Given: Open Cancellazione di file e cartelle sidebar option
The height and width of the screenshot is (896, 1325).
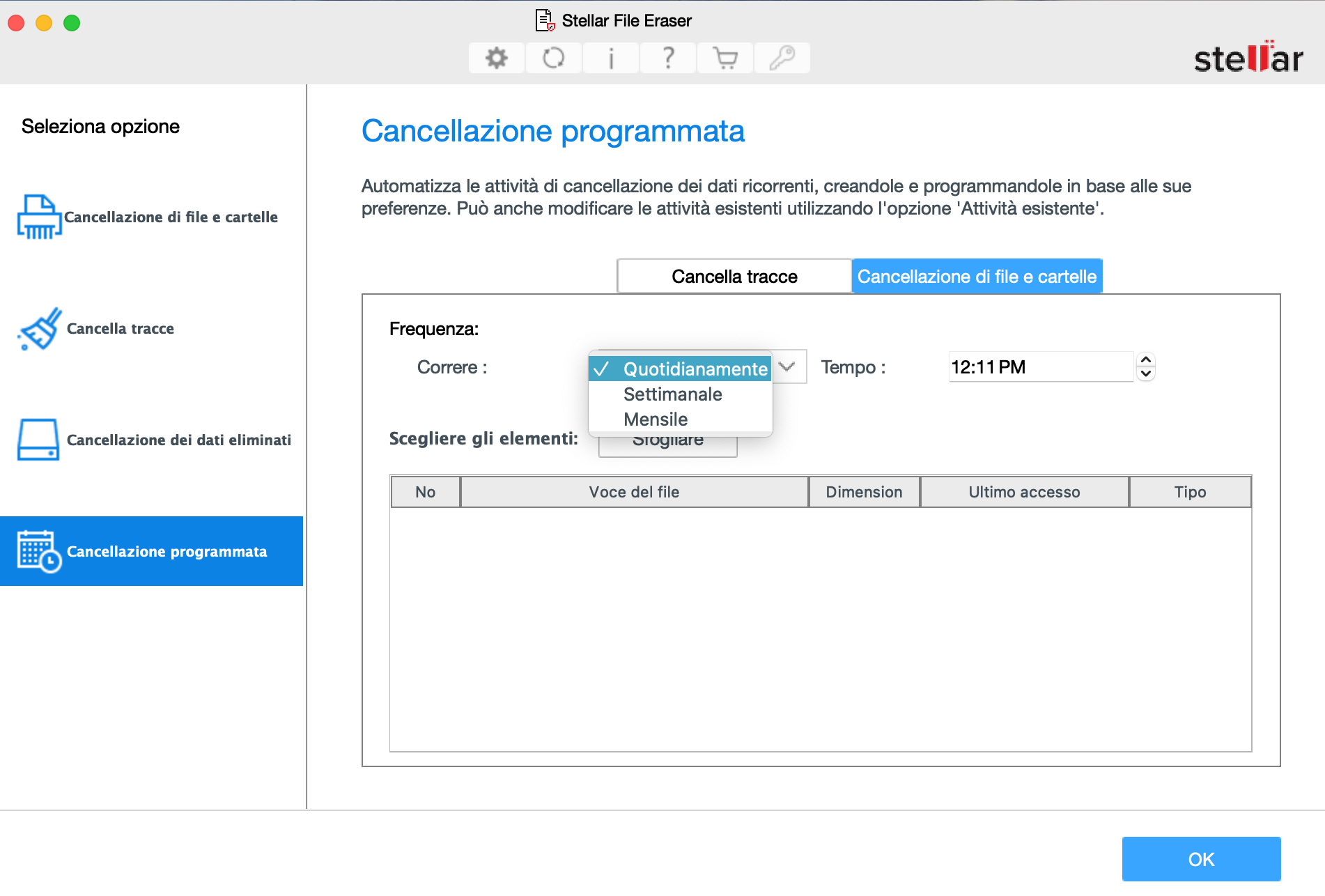Looking at the screenshot, I should [x=152, y=217].
